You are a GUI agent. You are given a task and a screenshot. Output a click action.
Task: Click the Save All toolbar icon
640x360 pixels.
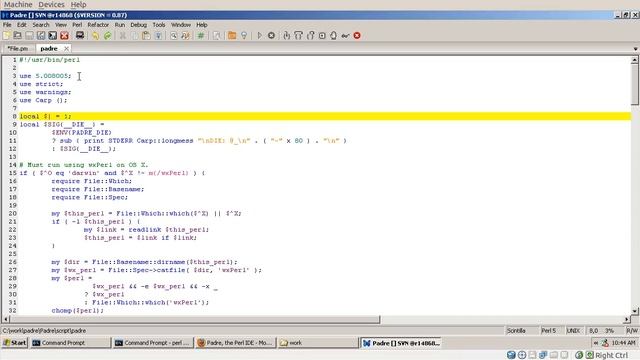(53, 36)
